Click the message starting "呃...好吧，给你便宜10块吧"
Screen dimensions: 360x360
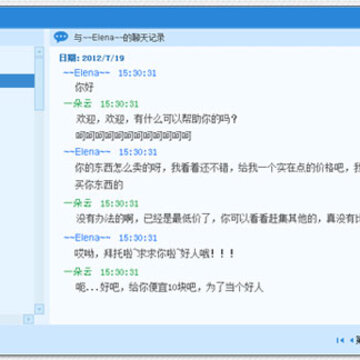coord(169,287)
